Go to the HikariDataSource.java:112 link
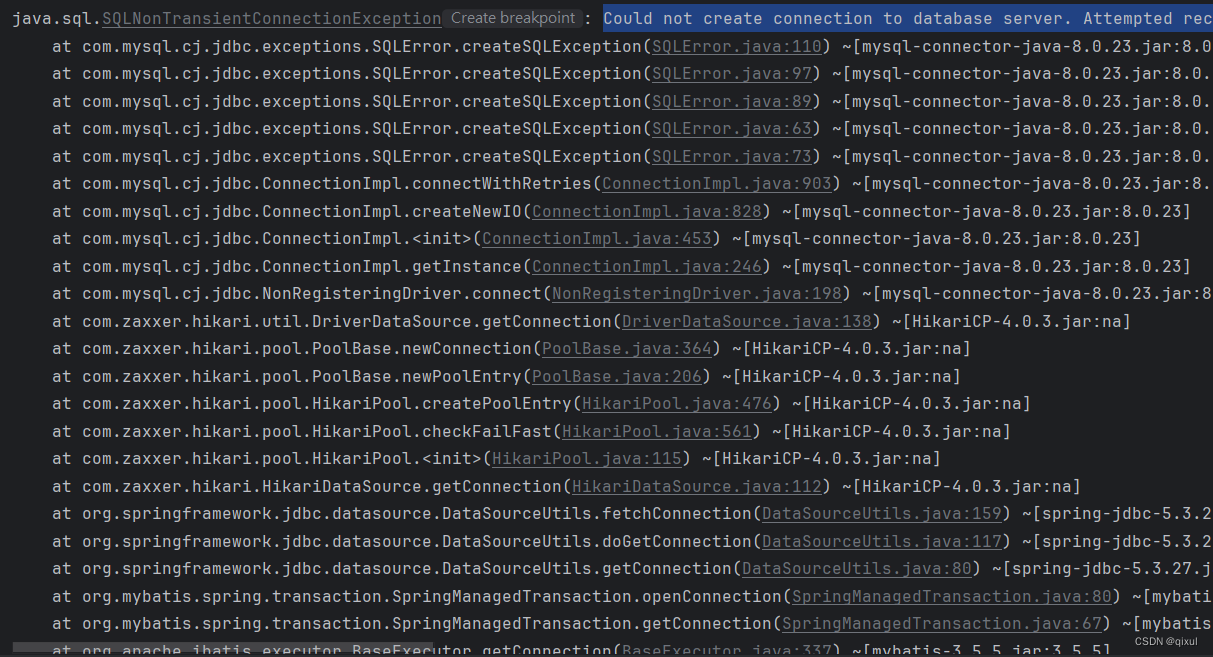 click(x=696, y=486)
